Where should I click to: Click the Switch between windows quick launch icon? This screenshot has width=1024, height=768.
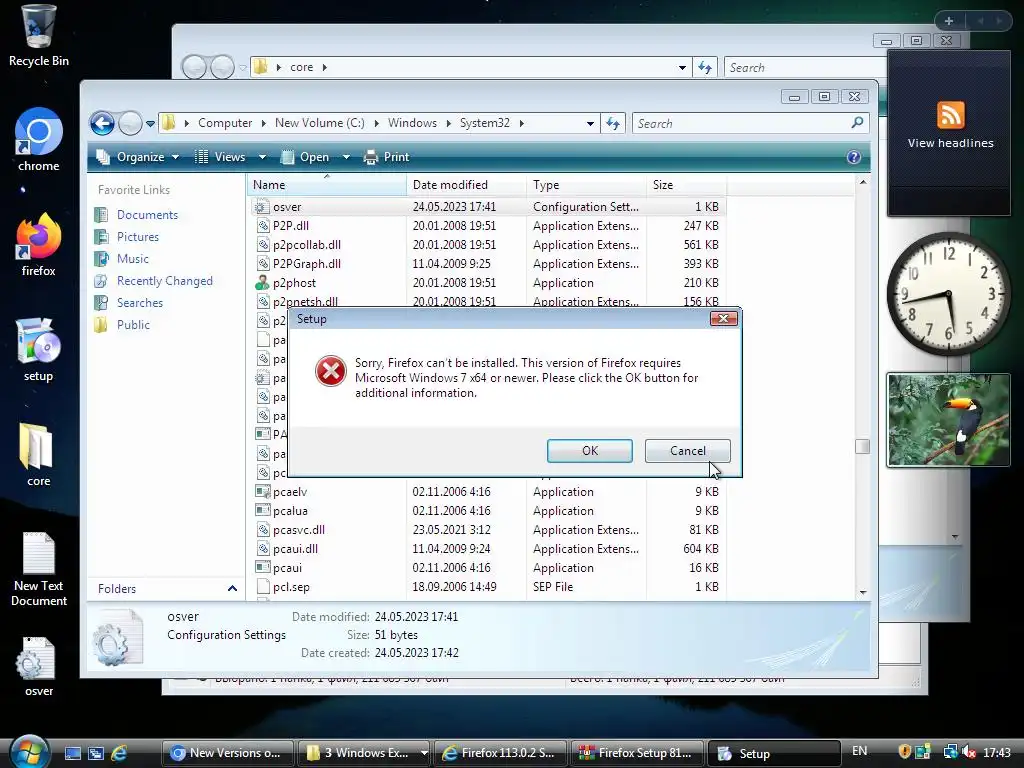pyautogui.click(x=95, y=753)
